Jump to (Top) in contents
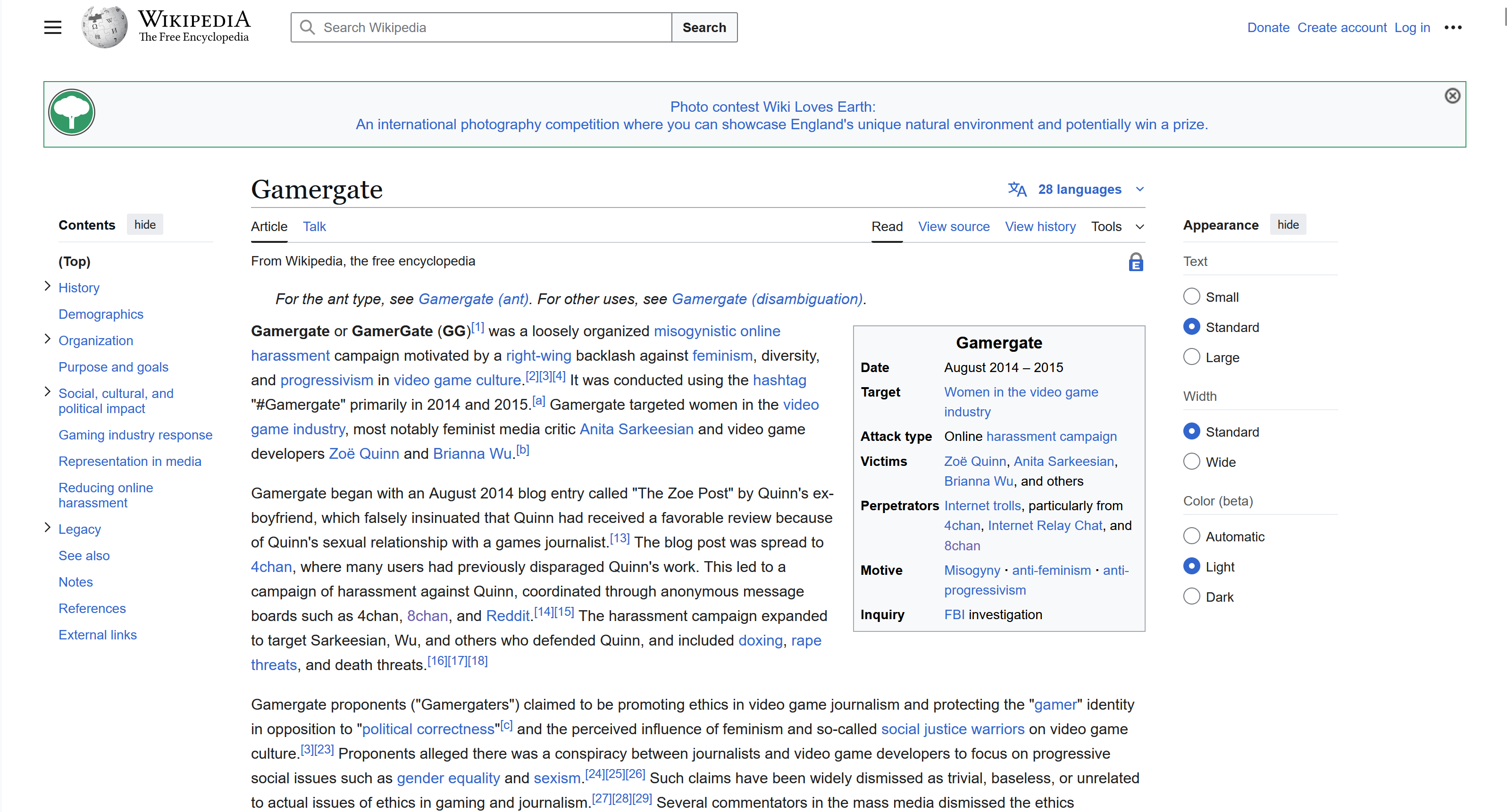Screen dimensions: 1507x812 point(74,261)
